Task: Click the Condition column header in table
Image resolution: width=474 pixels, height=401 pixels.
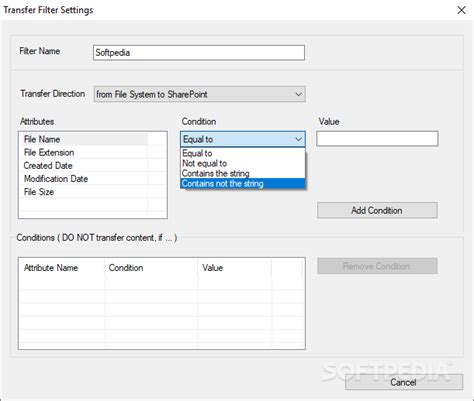Action: (151, 268)
